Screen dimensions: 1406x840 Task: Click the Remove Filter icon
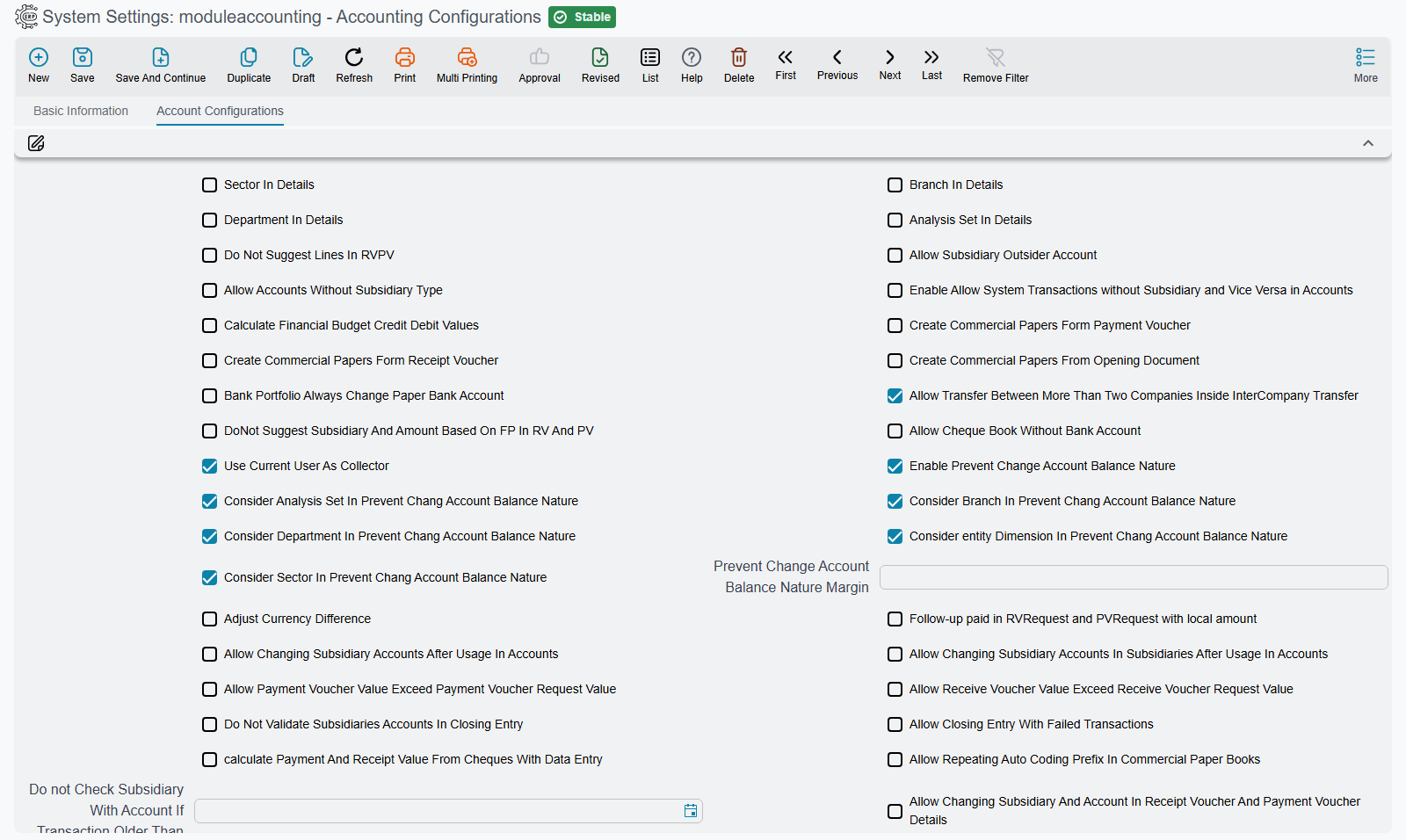[x=996, y=57]
